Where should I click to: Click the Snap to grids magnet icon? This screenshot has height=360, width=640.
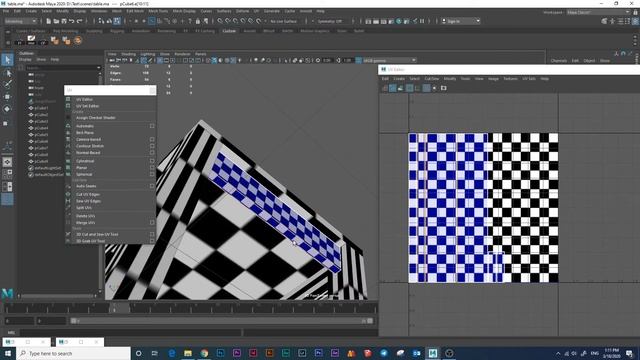click(x=220, y=21)
